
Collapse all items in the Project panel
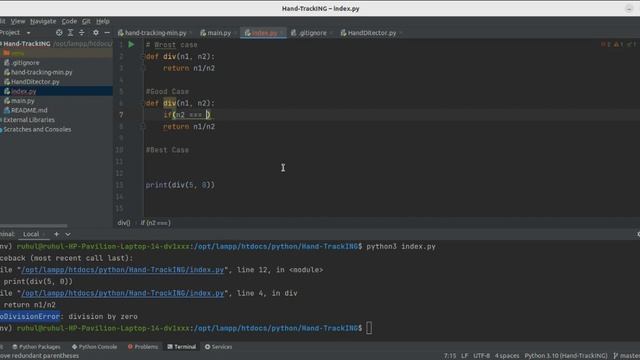(82, 33)
